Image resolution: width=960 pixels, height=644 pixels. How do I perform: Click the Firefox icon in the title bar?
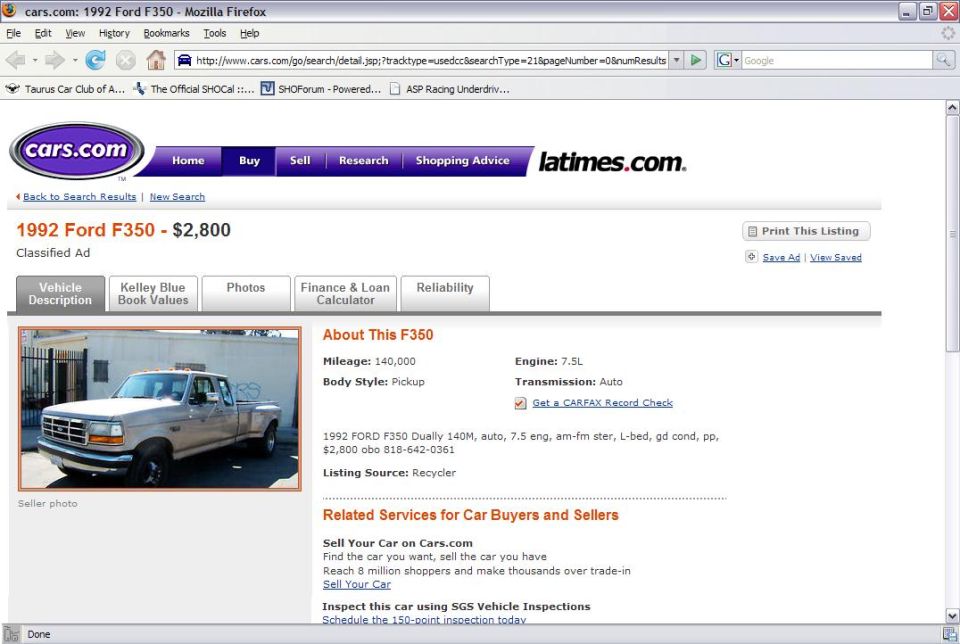point(9,10)
